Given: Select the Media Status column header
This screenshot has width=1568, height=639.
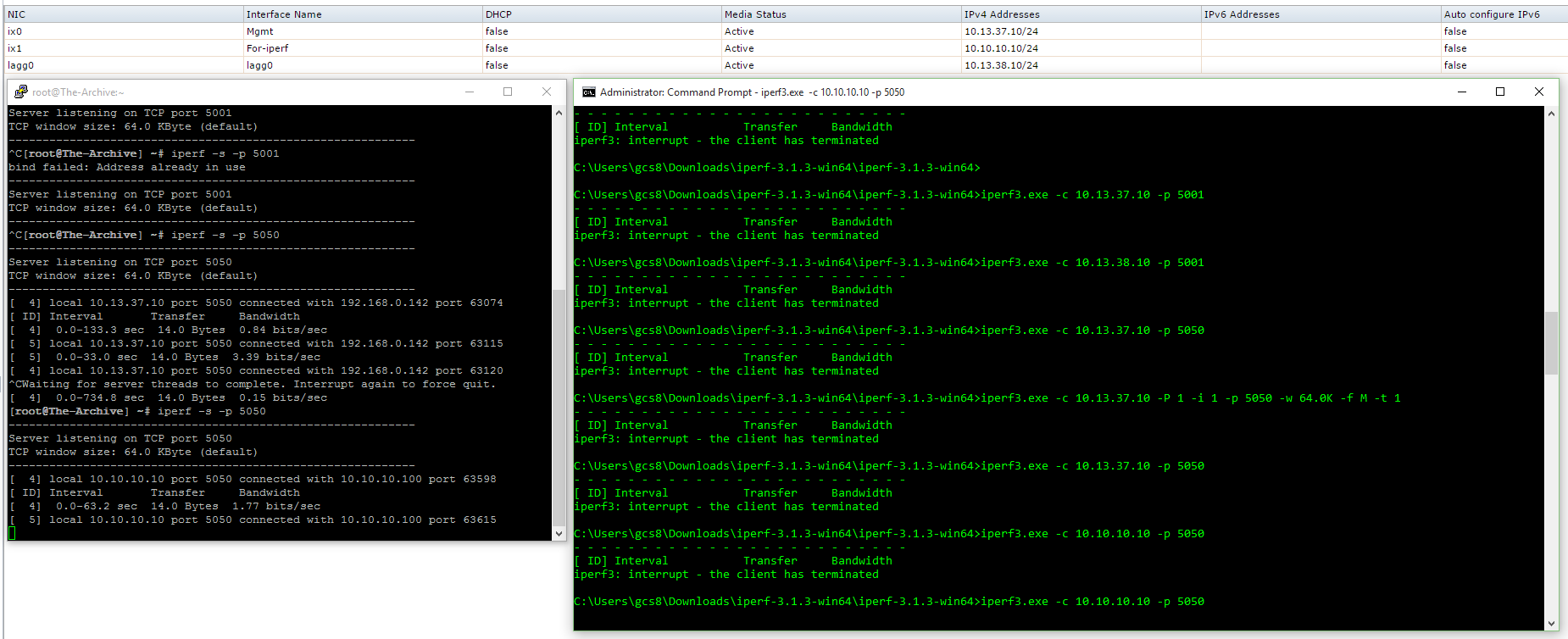Looking at the screenshot, I should click(842, 14).
